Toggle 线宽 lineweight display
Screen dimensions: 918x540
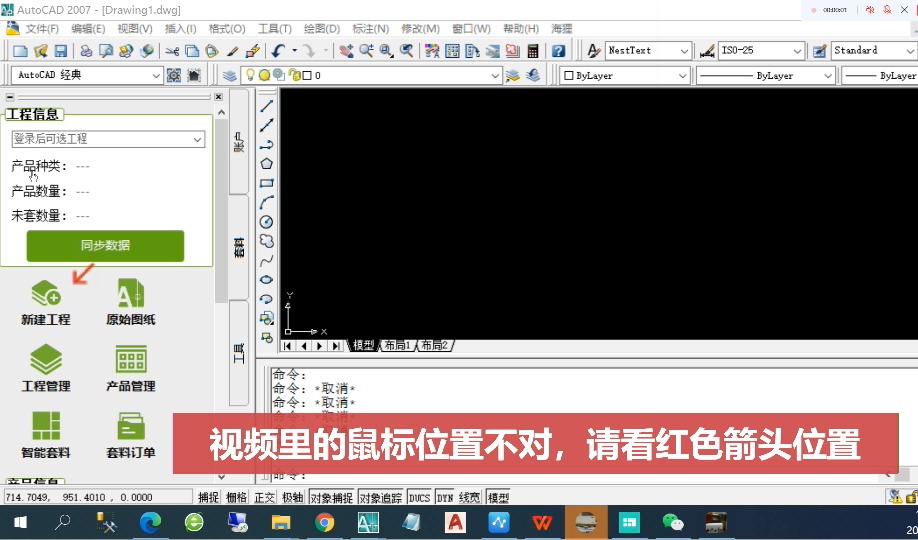tap(470, 497)
